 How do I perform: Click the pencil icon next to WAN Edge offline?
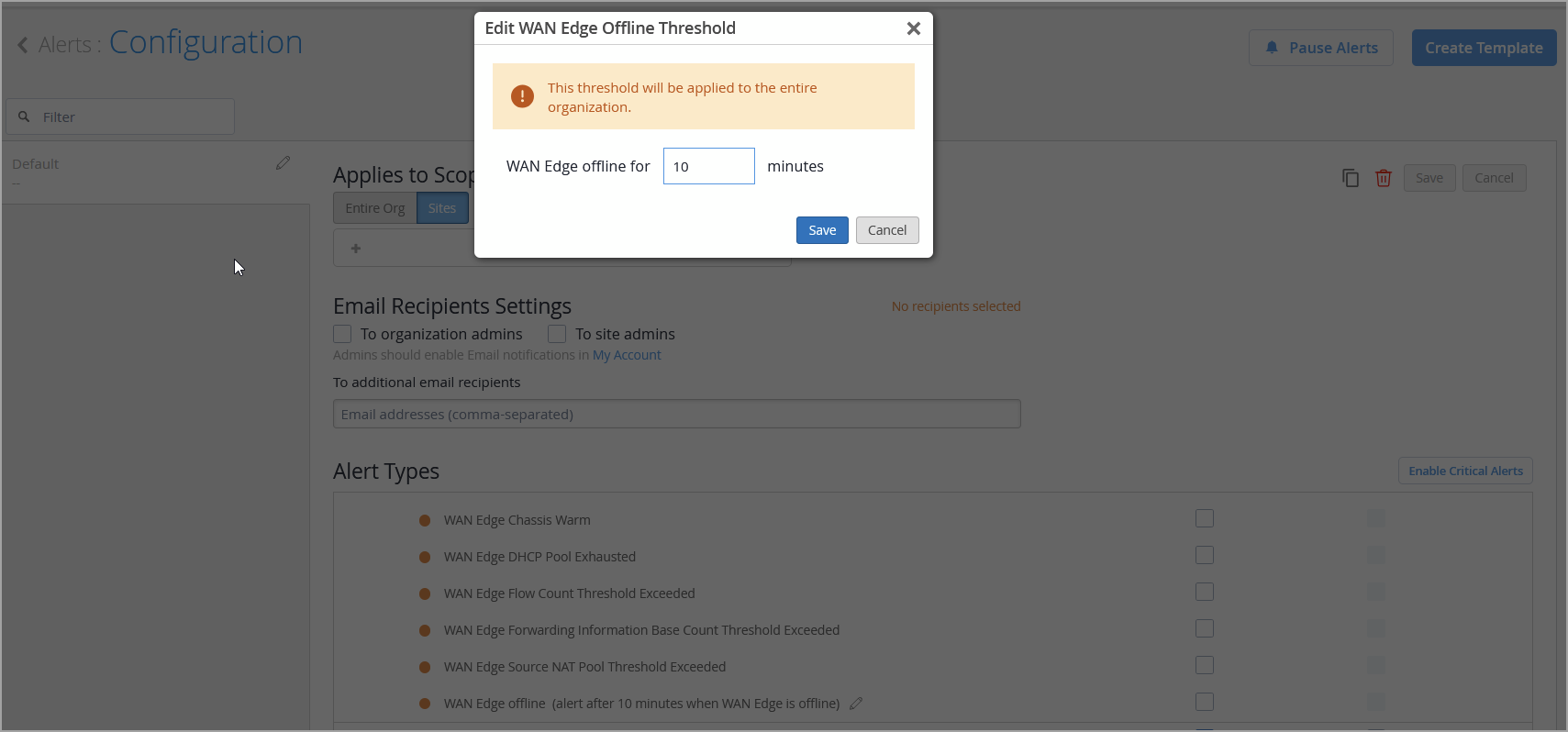point(856,704)
